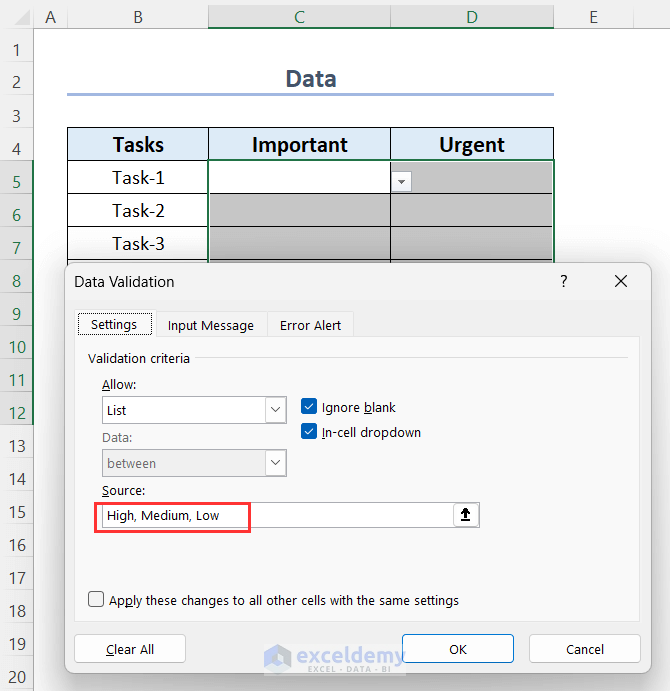Open the in-cell dropdown arrow in D5
Screen dimensions: 670x691
(x=402, y=181)
